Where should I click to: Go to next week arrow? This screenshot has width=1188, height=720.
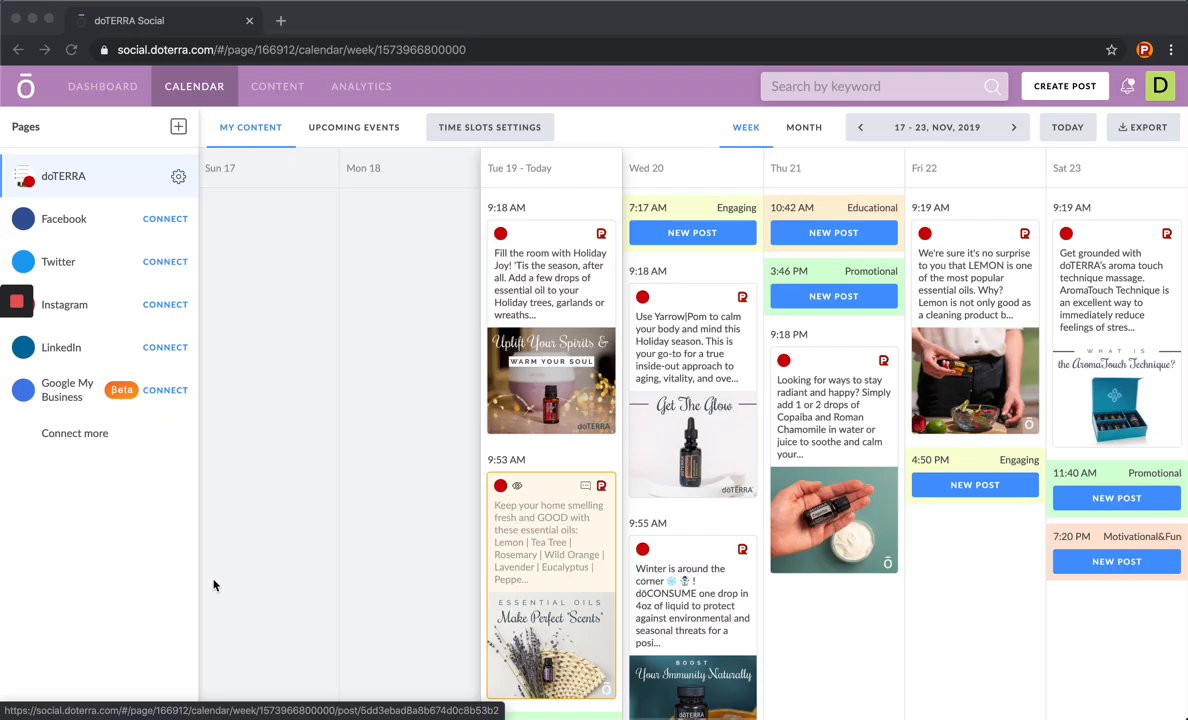pos(1014,127)
